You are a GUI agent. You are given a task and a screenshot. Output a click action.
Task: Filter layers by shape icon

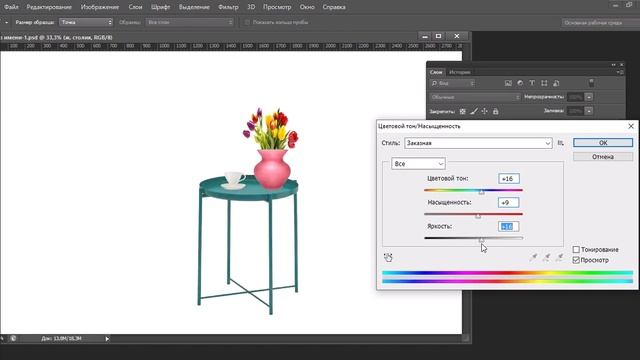[544, 83]
